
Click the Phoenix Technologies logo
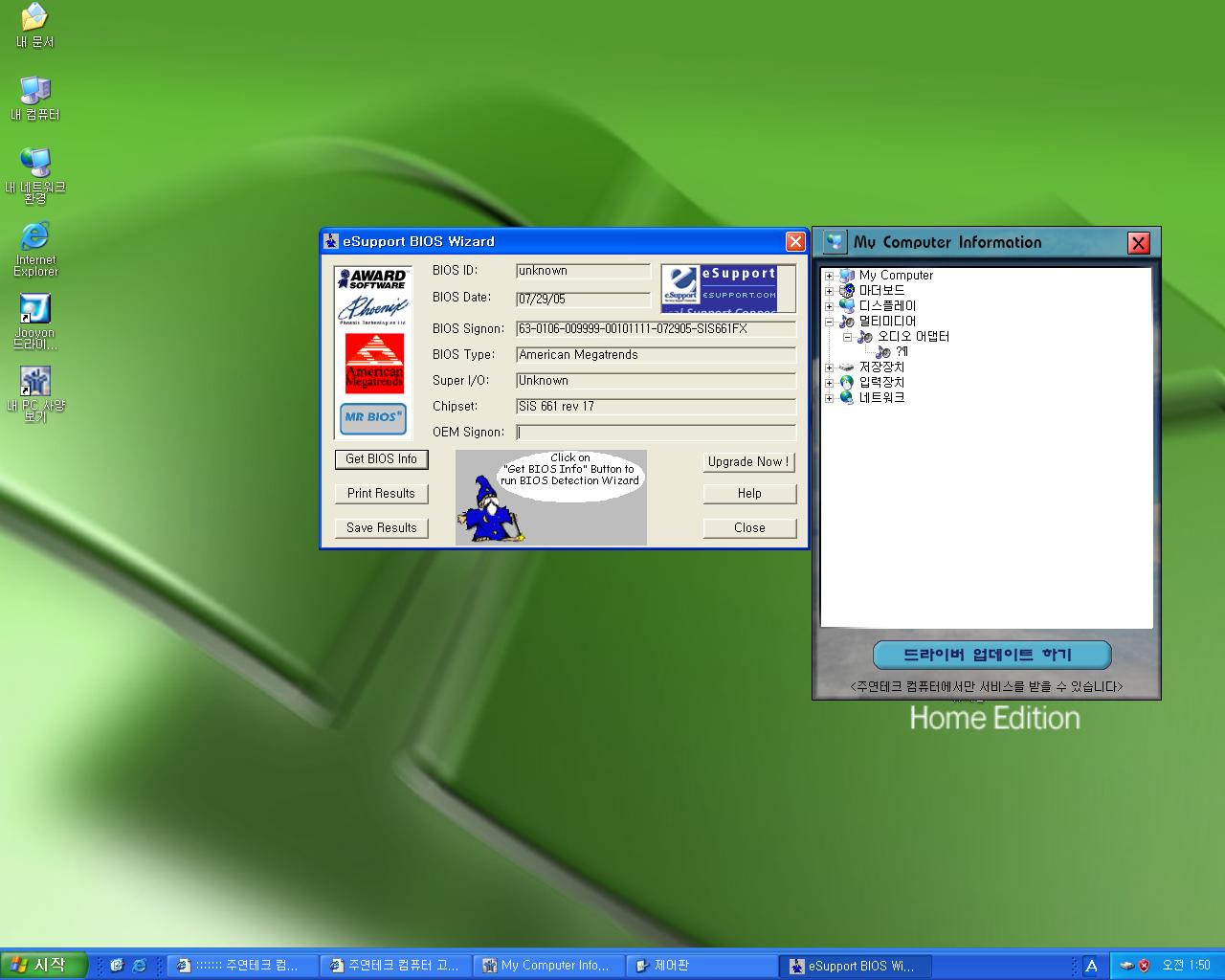[x=373, y=310]
